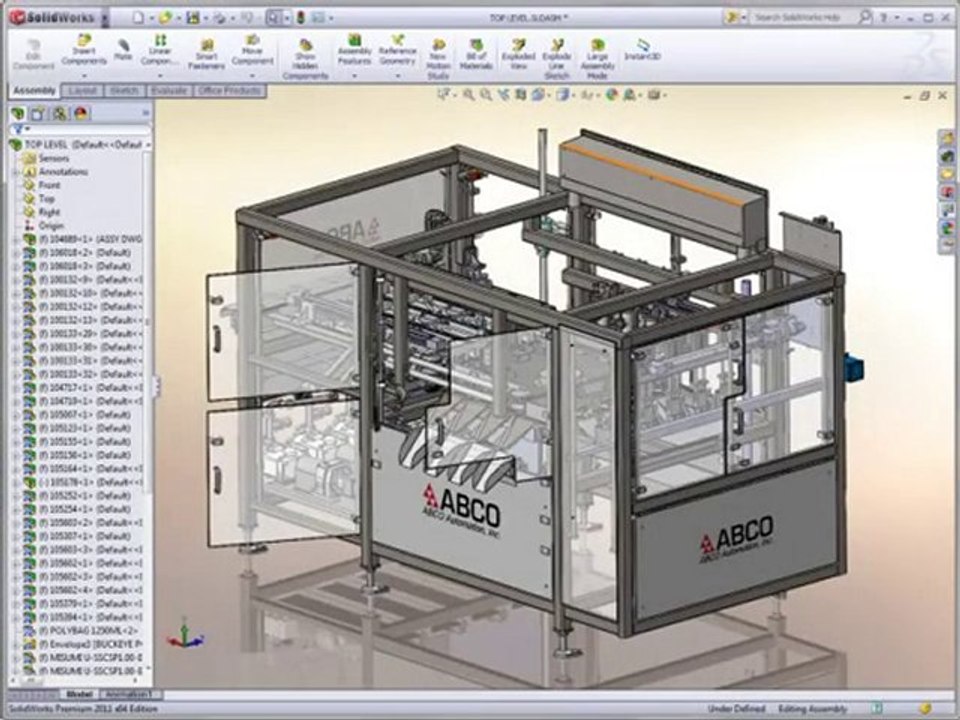Click the Exploded View tool
This screenshot has width=960, height=720.
point(518,54)
